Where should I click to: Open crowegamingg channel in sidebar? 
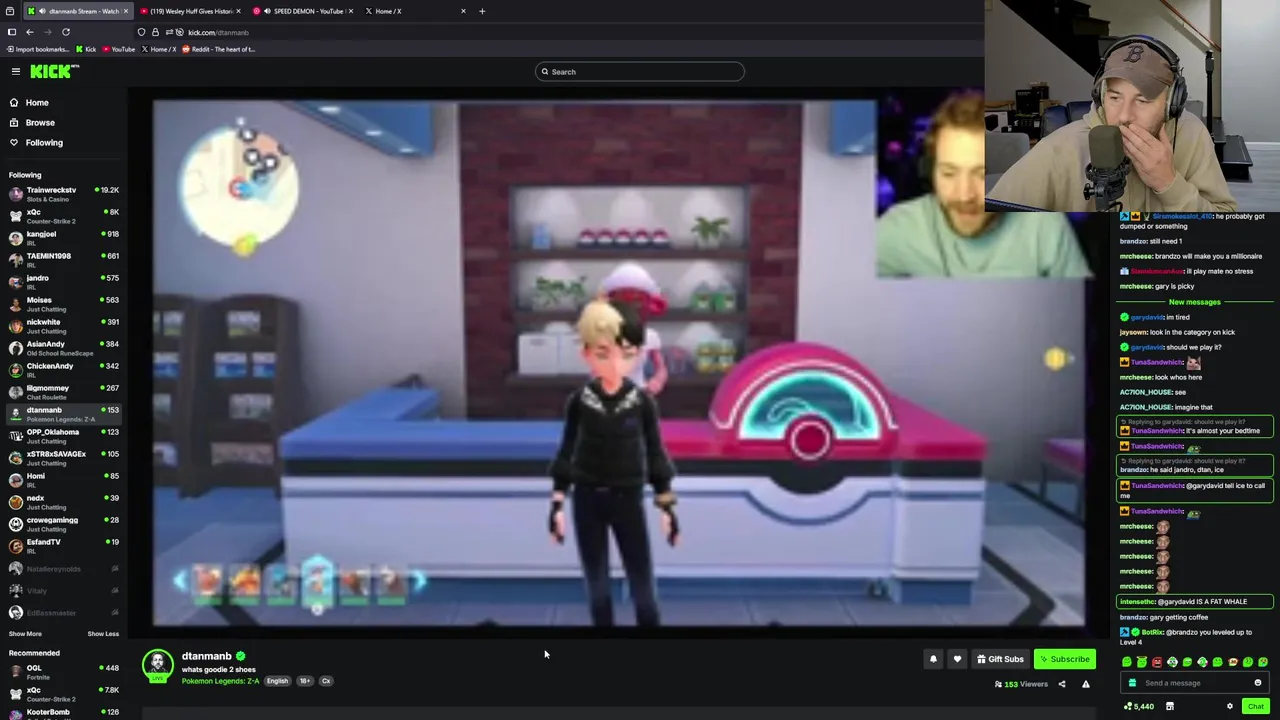click(x=64, y=524)
